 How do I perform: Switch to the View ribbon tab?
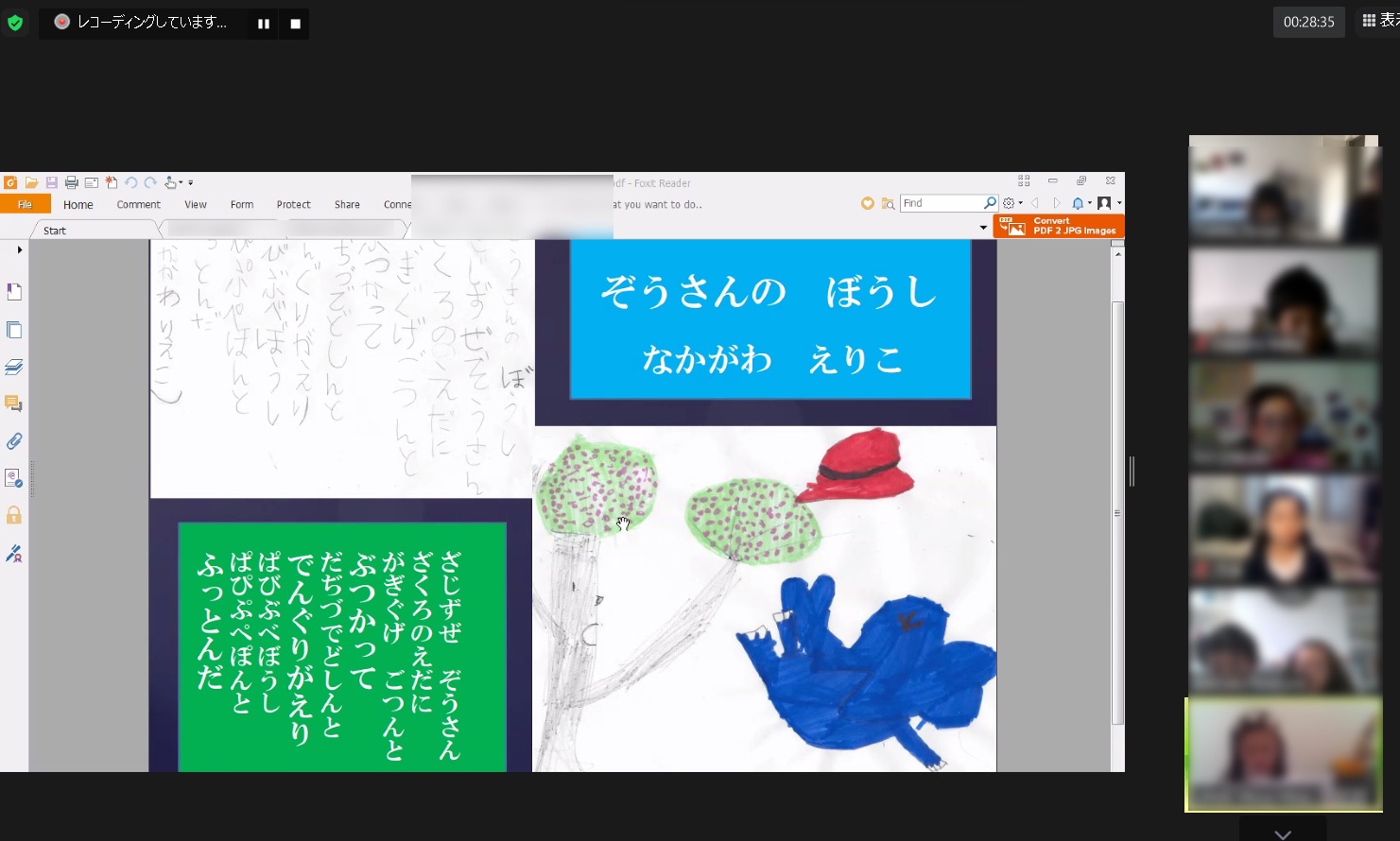[x=196, y=204]
